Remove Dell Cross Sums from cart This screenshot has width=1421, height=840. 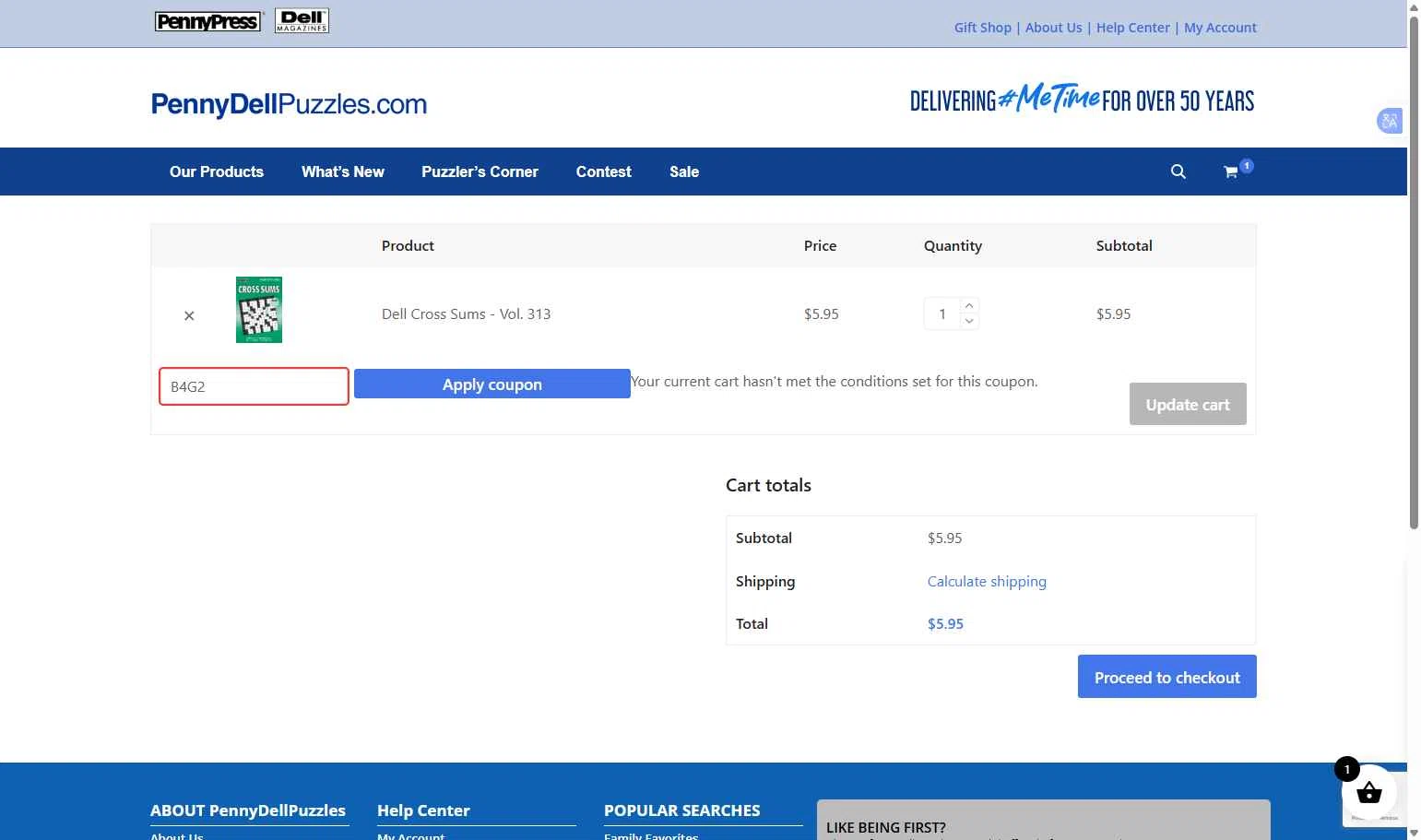[189, 315]
